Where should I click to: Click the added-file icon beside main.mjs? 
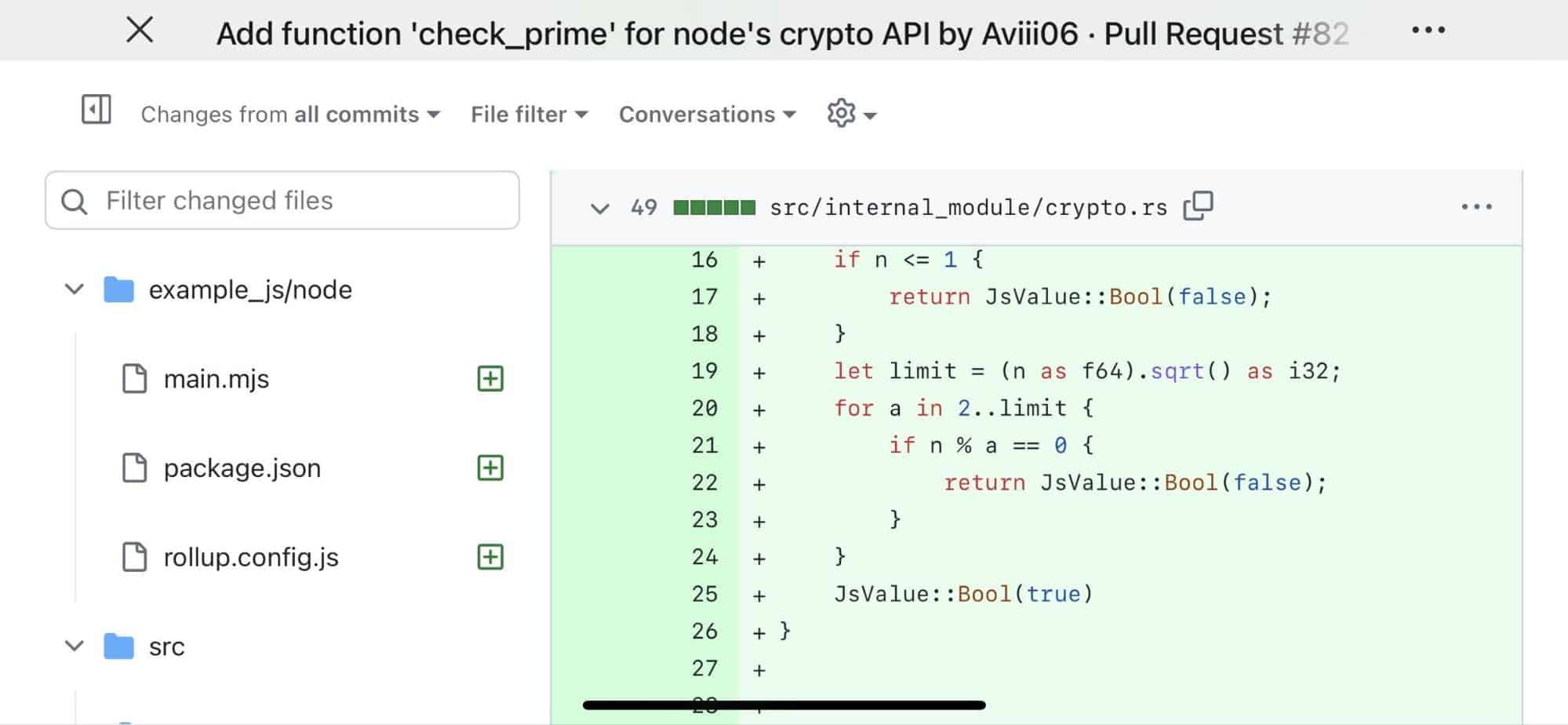pyautogui.click(x=490, y=379)
